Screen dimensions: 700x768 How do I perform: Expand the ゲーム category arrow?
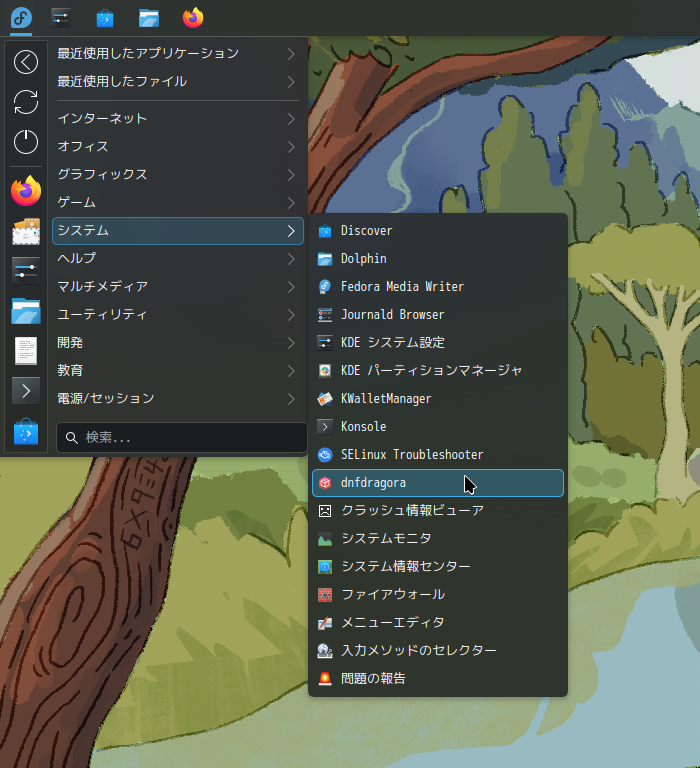[291, 202]
